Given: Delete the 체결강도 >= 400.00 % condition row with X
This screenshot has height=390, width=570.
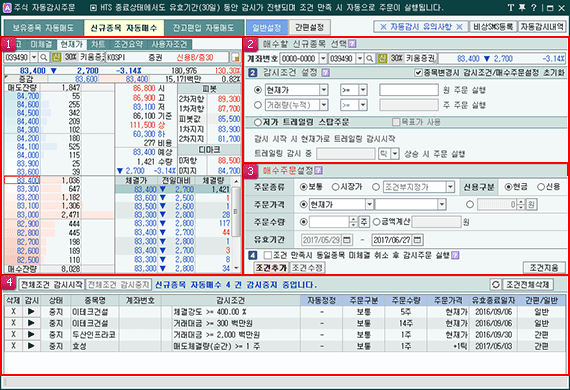Looking at the screenshot, I should coord(13,312).
